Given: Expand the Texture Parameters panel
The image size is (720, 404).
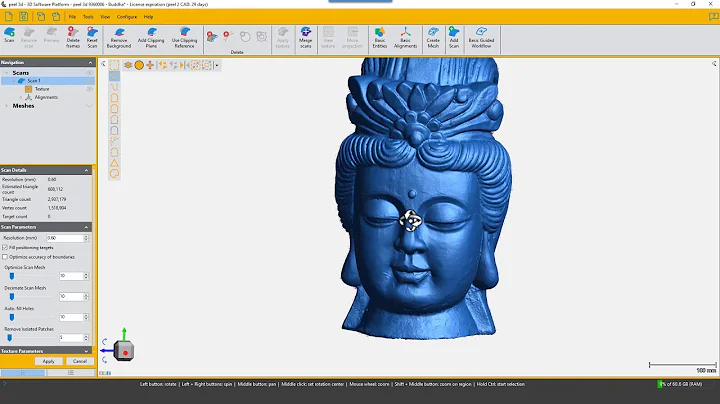Looking at the screenshot, I should click(x=86, y=351).
